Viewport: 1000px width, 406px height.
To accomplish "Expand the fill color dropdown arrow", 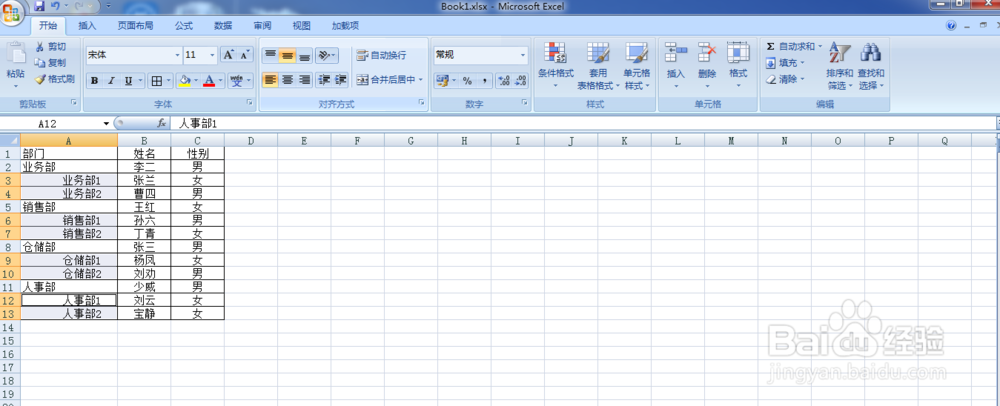I will 196,80.
